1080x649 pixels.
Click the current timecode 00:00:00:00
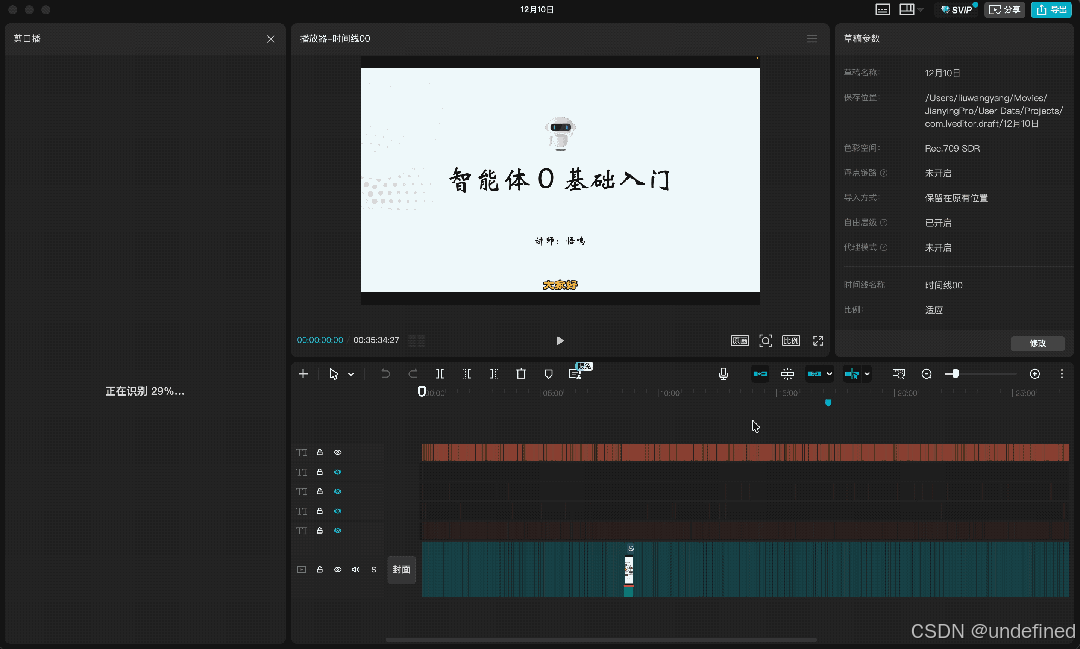click(x=320, y=340)
